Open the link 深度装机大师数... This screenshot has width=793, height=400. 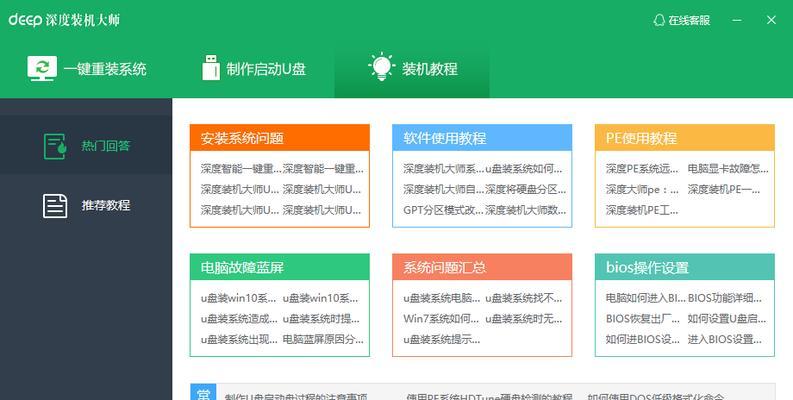coord(525,210)
